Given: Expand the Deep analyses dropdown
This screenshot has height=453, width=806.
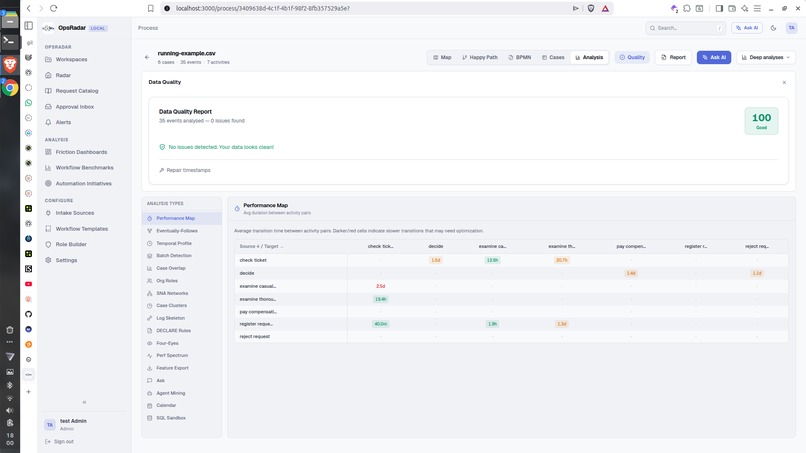Looking at the screenshot, I should pyautogui.click(x=765, y=57).
